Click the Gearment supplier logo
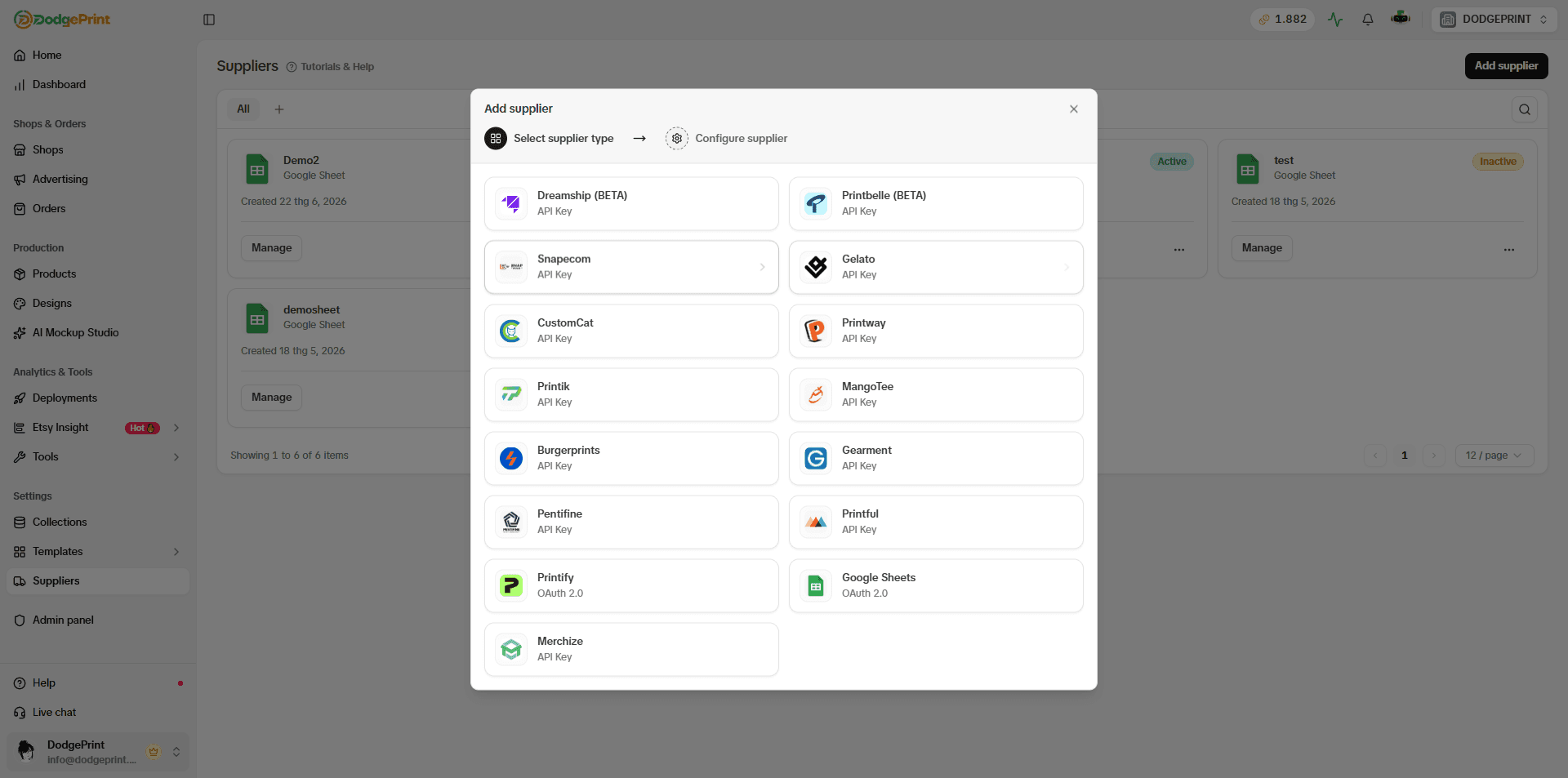This screenshot has height=778, width=1568. tap(816, 458)
